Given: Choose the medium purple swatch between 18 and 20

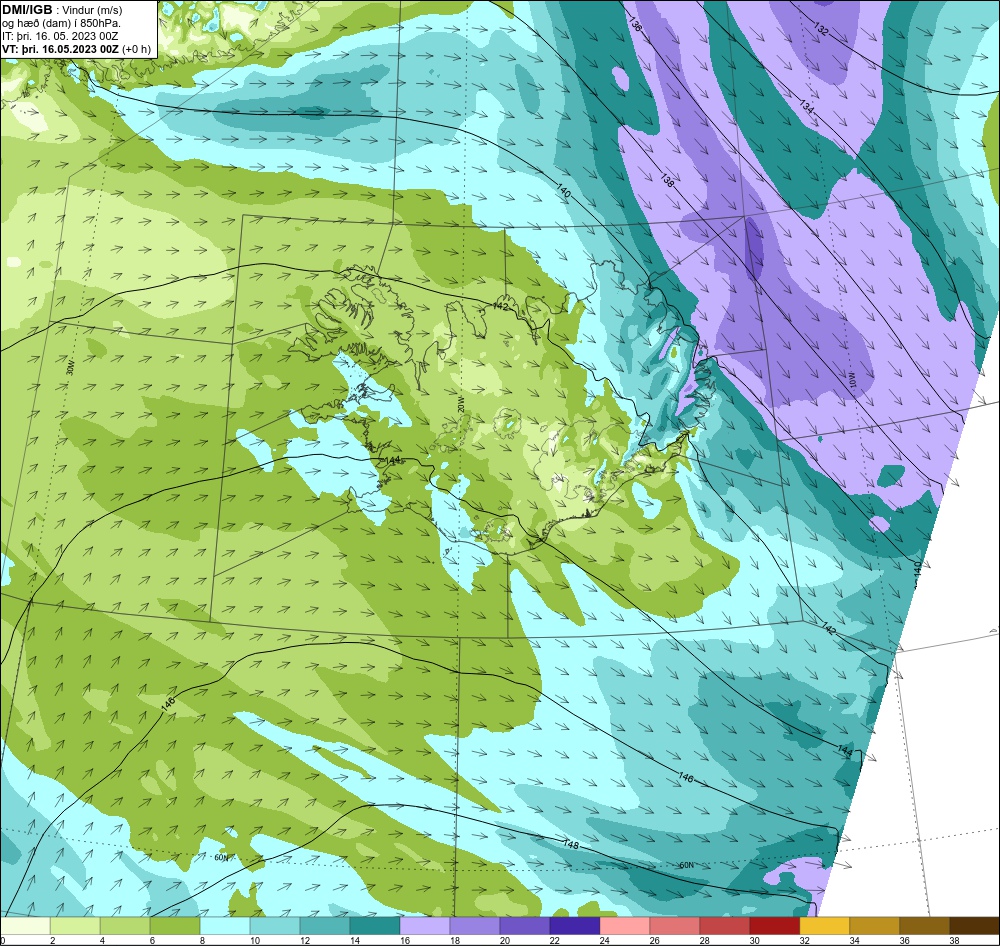Looking at the screenshot, I should 475,925.
